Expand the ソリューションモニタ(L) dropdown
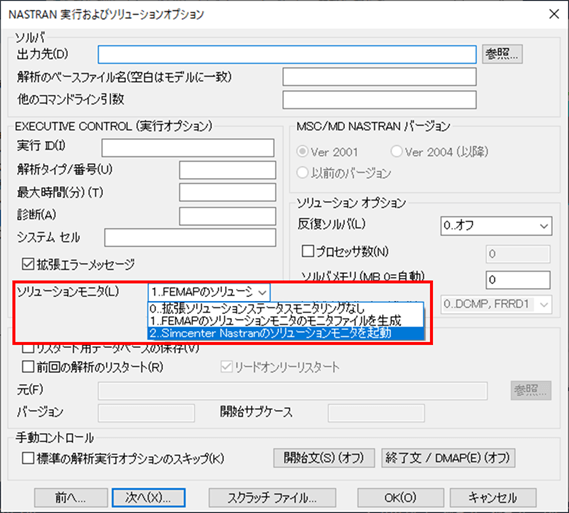This screenshot has height=513, width=569. (209, 292)
